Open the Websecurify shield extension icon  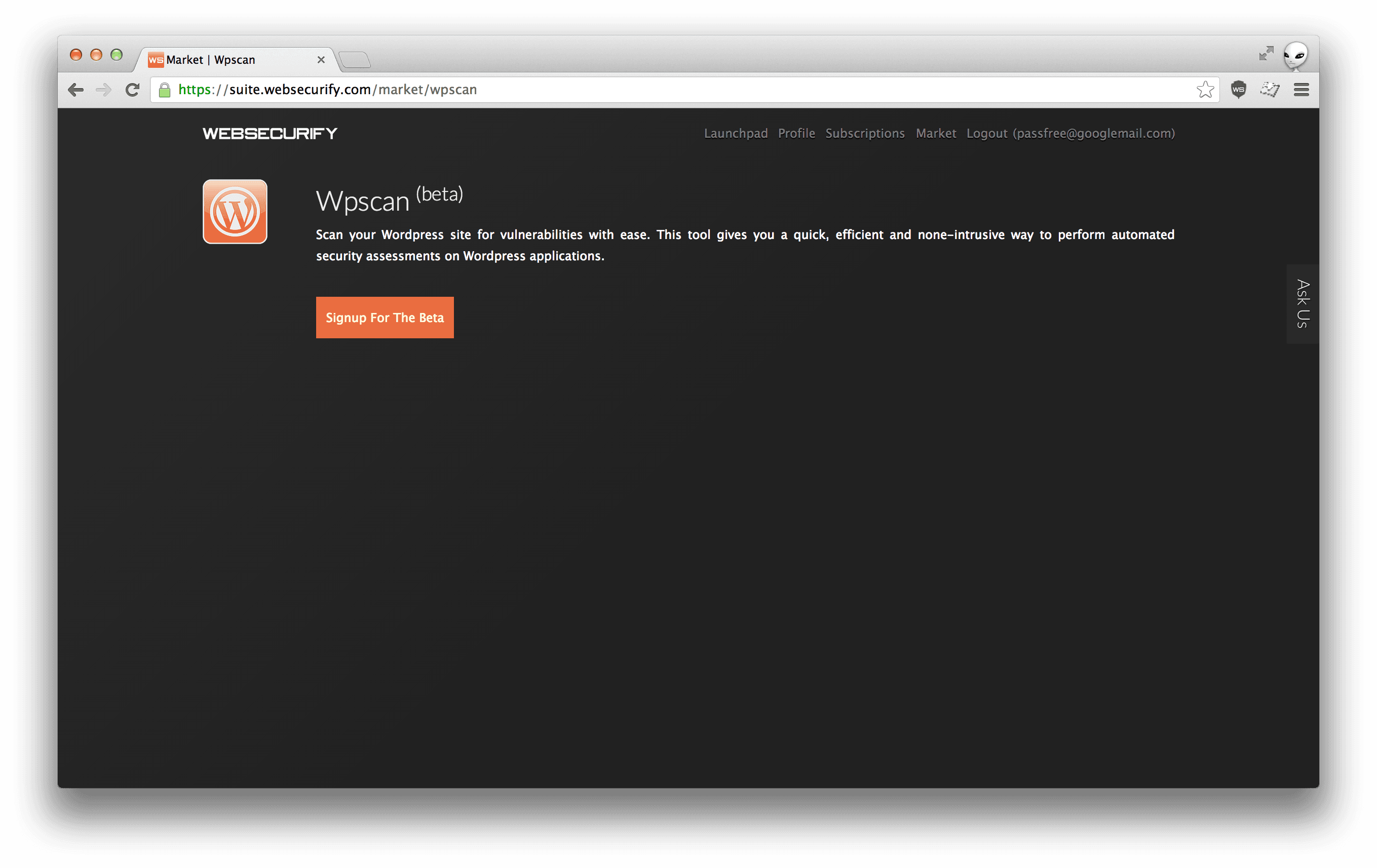pyautogui.click(x=1239, y=90)
